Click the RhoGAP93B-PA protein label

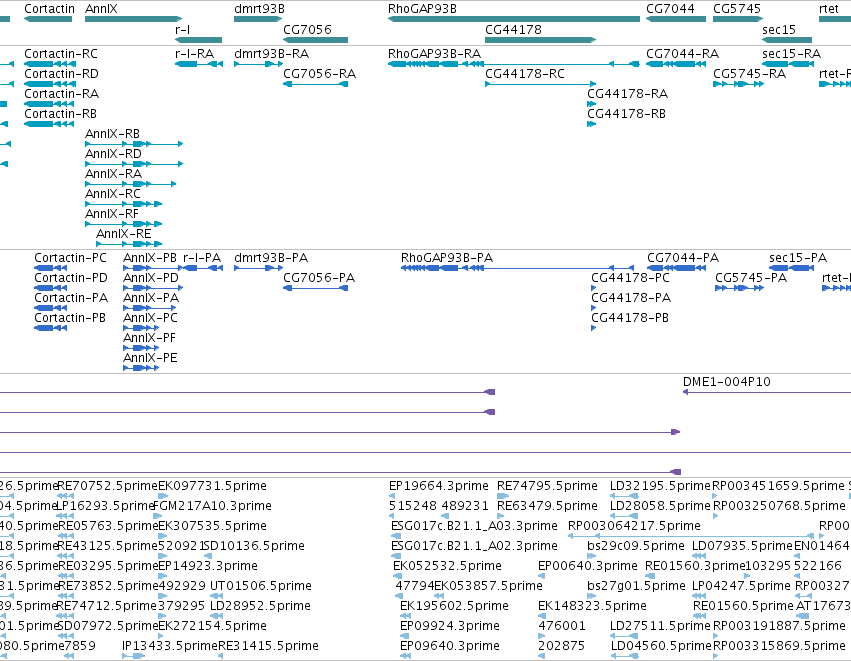click(x=447, y=258)
